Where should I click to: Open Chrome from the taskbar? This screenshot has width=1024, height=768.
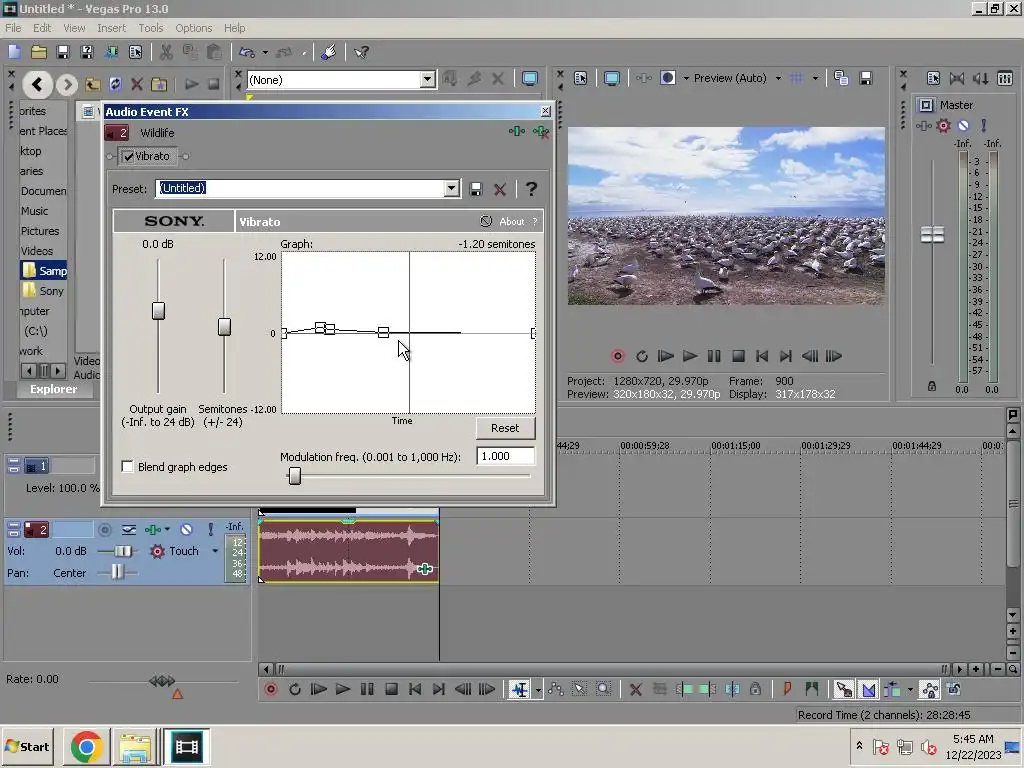(87, 746)
